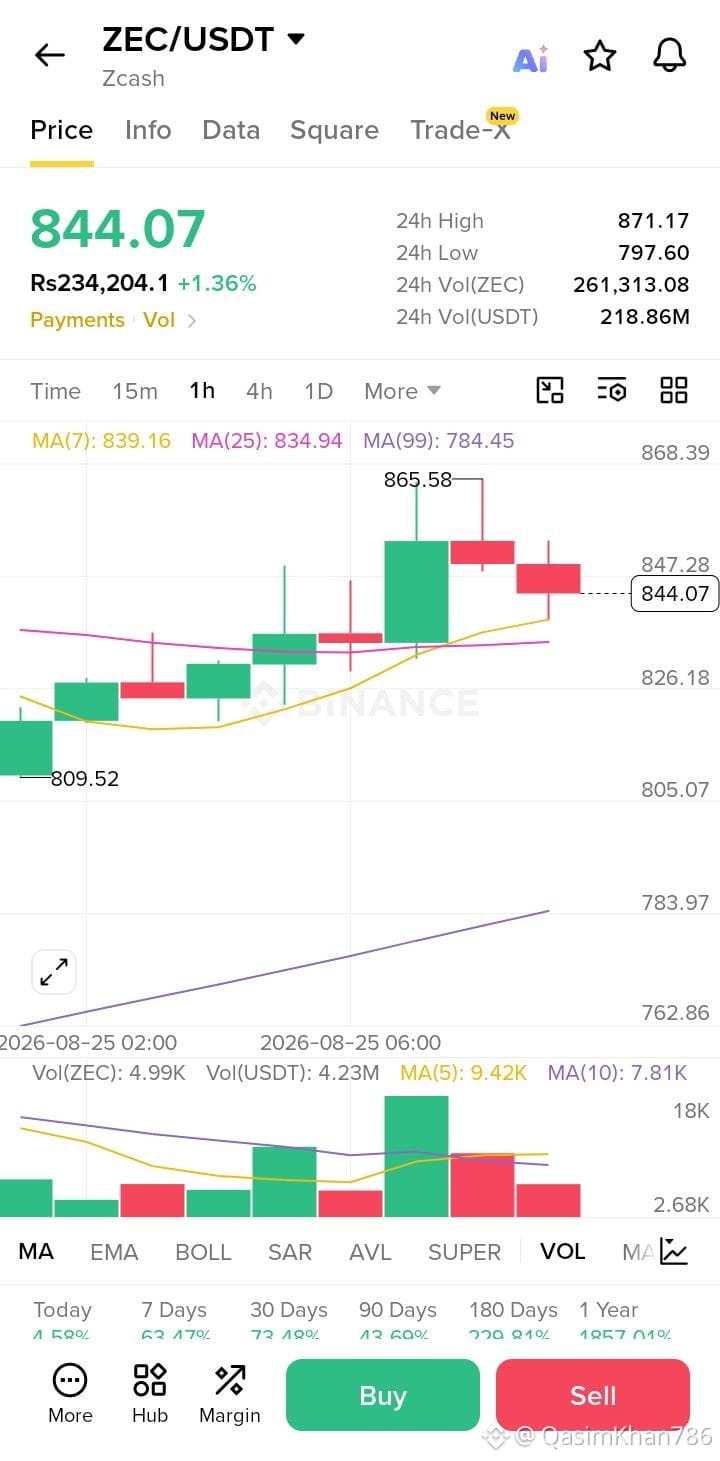720x1461 pixels.
Task: Tap the 90 Days performance
Action: click(398, 1320)
